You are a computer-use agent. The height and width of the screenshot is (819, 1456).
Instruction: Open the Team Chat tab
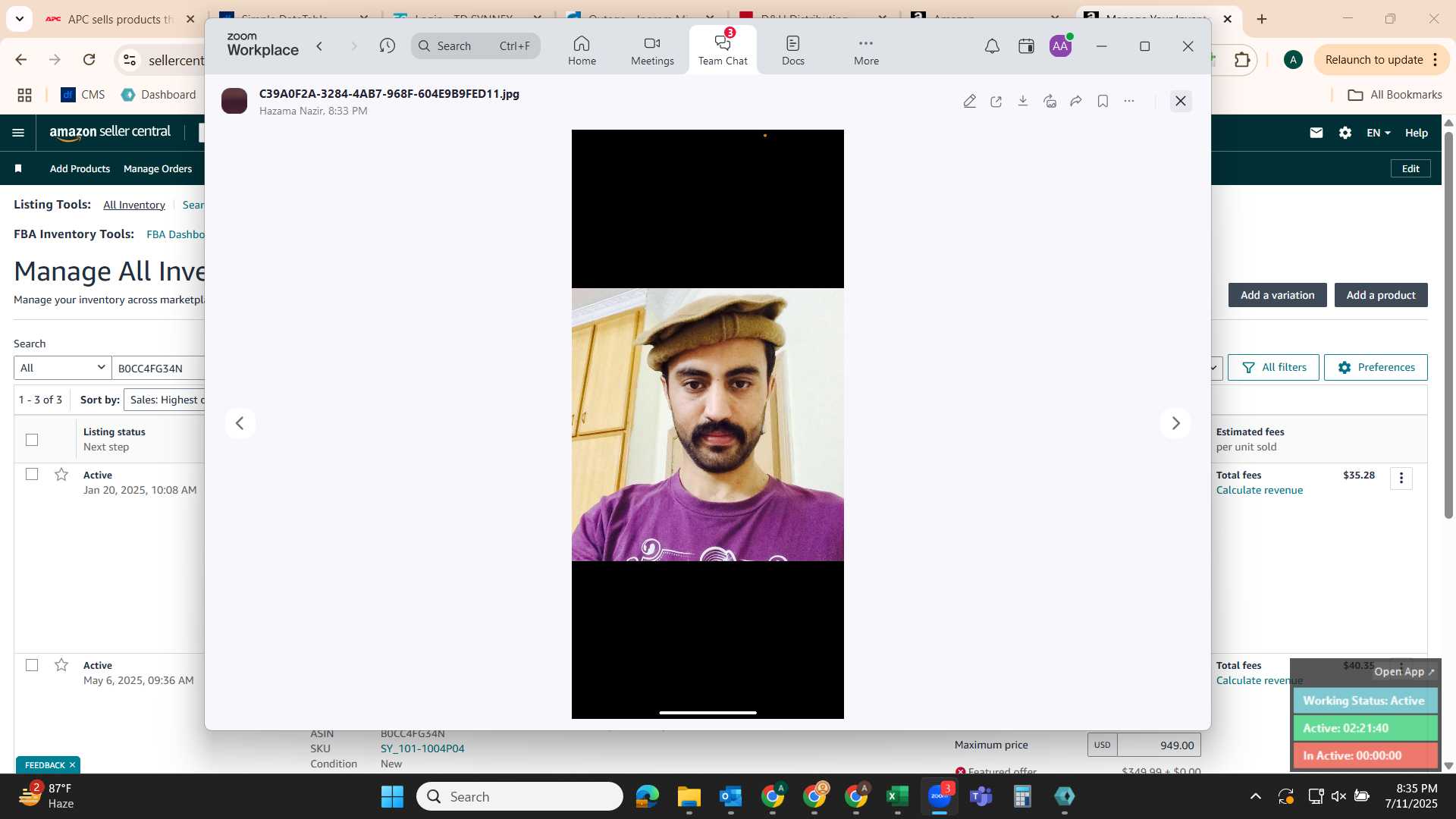point(723,50)
